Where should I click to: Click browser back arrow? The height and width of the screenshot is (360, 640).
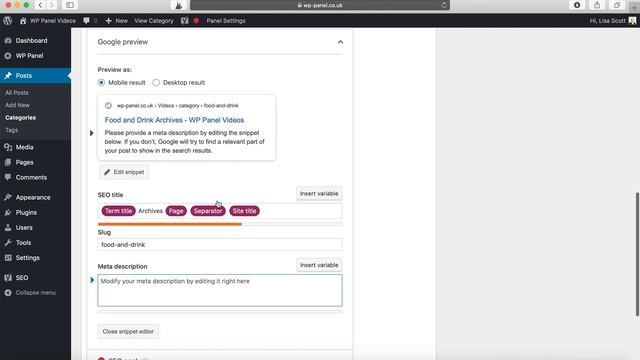coord(40,5)
